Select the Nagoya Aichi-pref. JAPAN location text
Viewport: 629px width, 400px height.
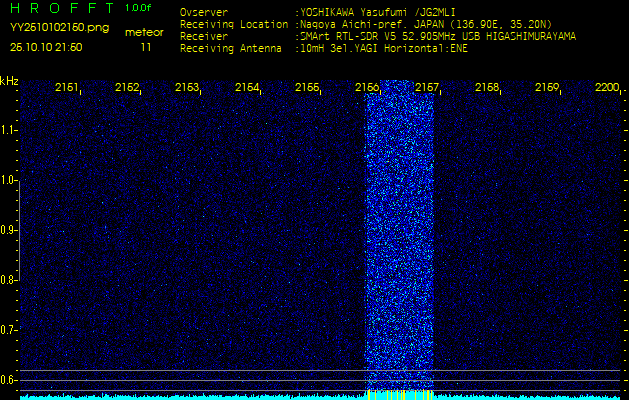point(426,24)
